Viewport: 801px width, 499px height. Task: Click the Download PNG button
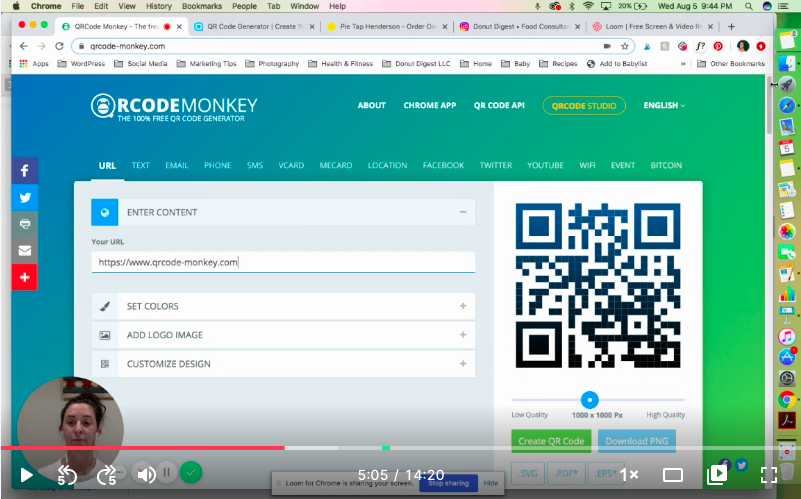pyautogui.click(x=637, y=441)
